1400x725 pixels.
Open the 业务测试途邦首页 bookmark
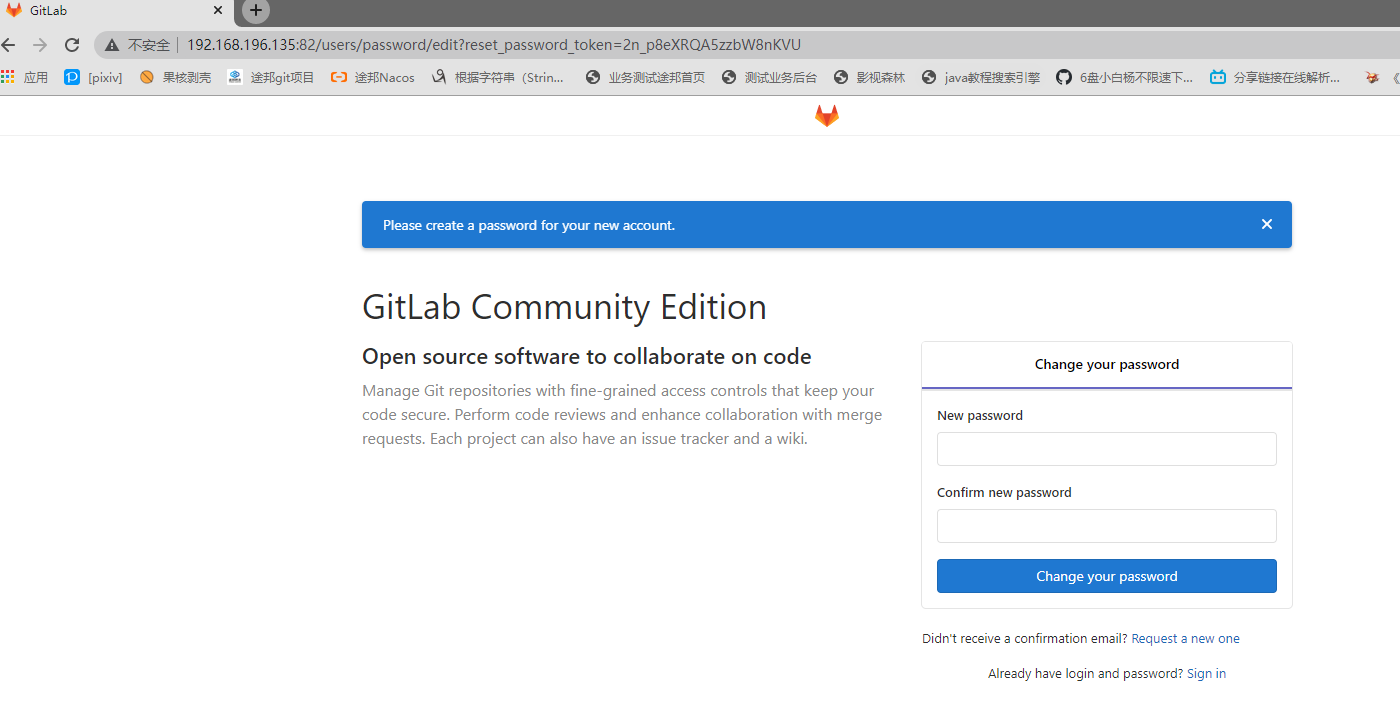tap(645, 77)
